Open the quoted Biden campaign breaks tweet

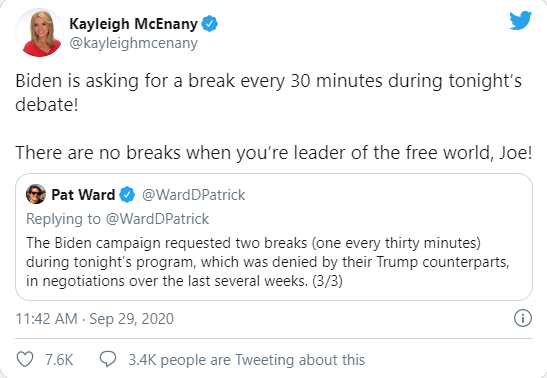pyautogui.click(x=274, y=237)
